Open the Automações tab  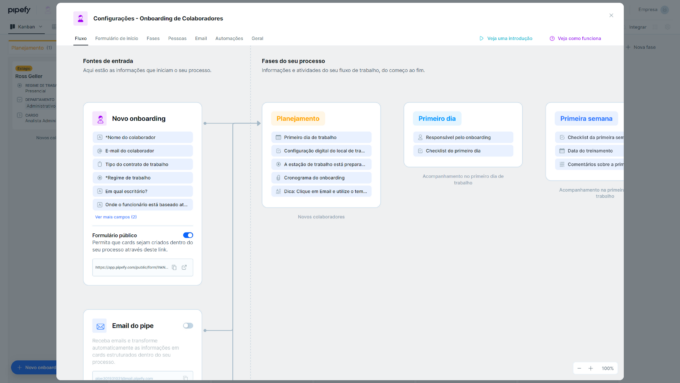pos(229,39)
